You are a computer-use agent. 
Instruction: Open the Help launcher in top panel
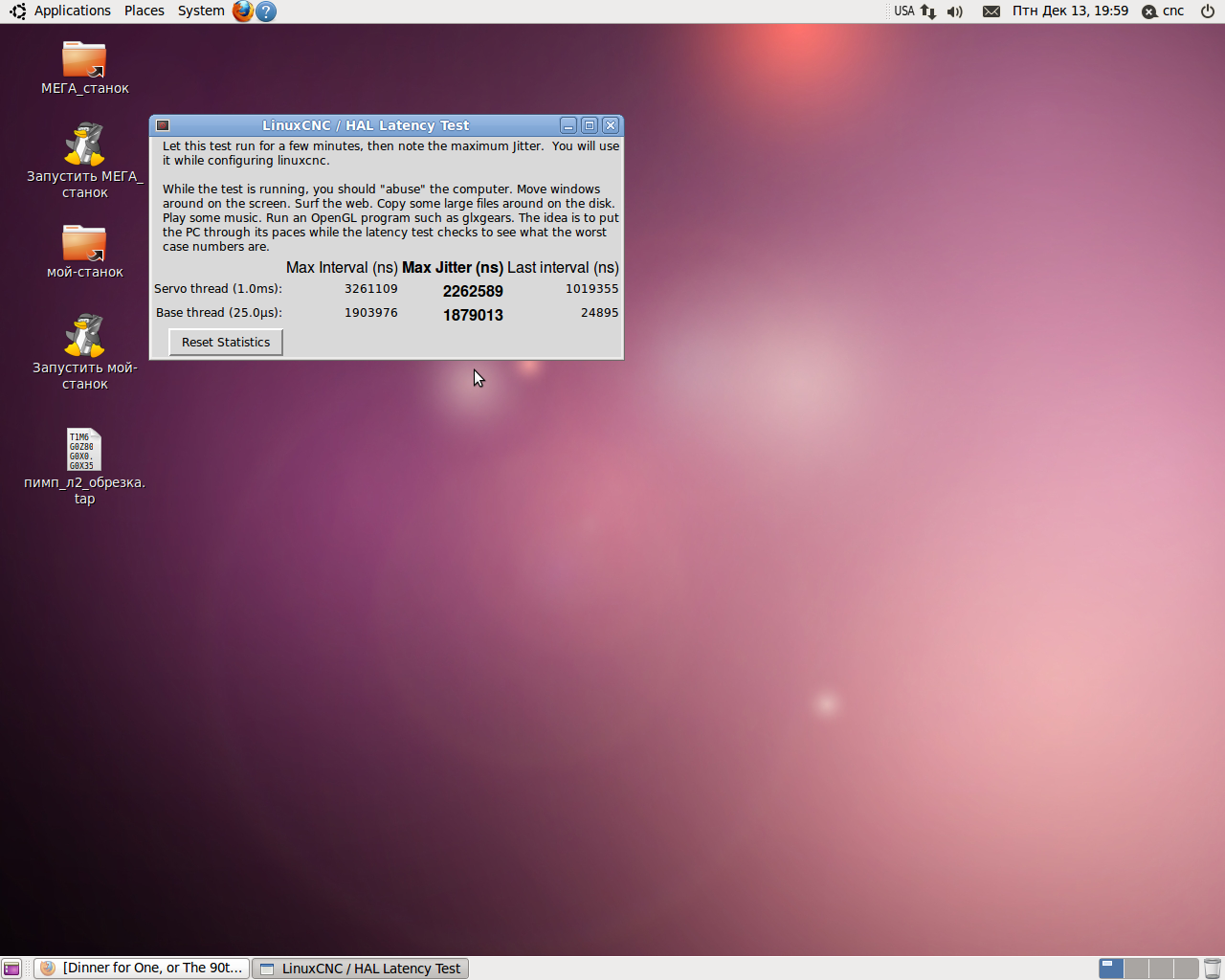(266, 11)
